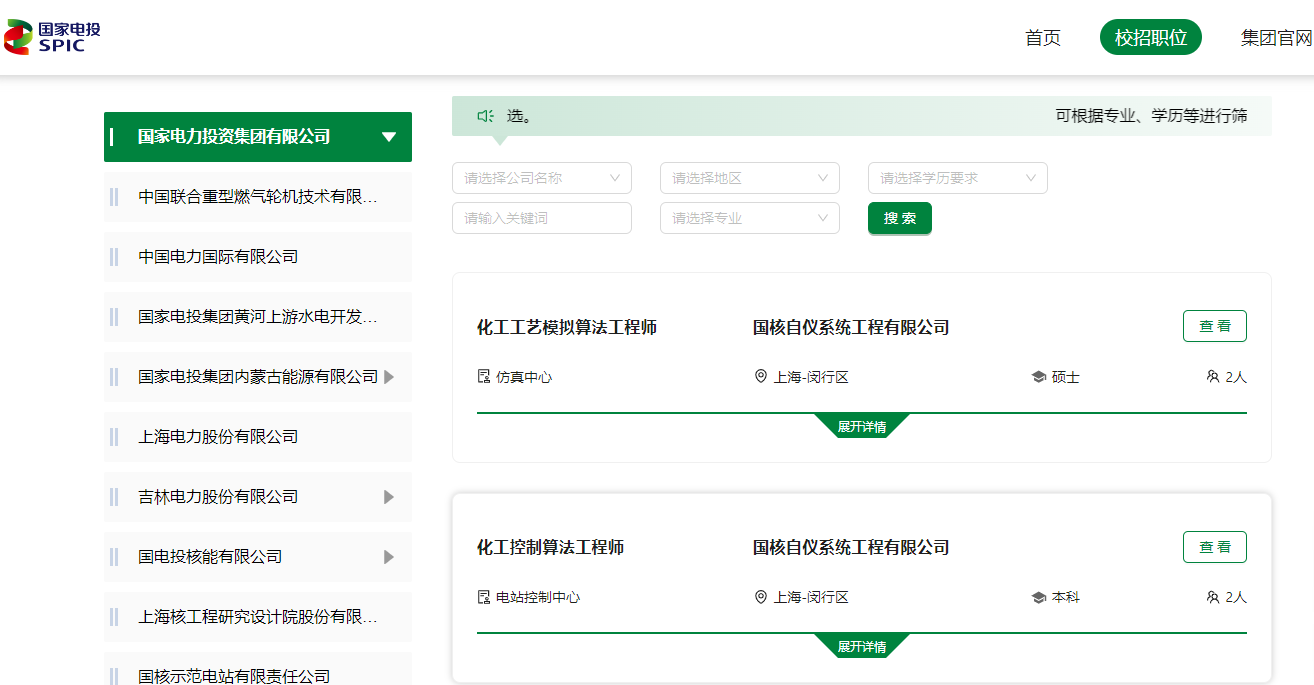This screenshot has width=1314, height=685.
Task: Go to 首页 in navigation
Action: click(1043, 38)
